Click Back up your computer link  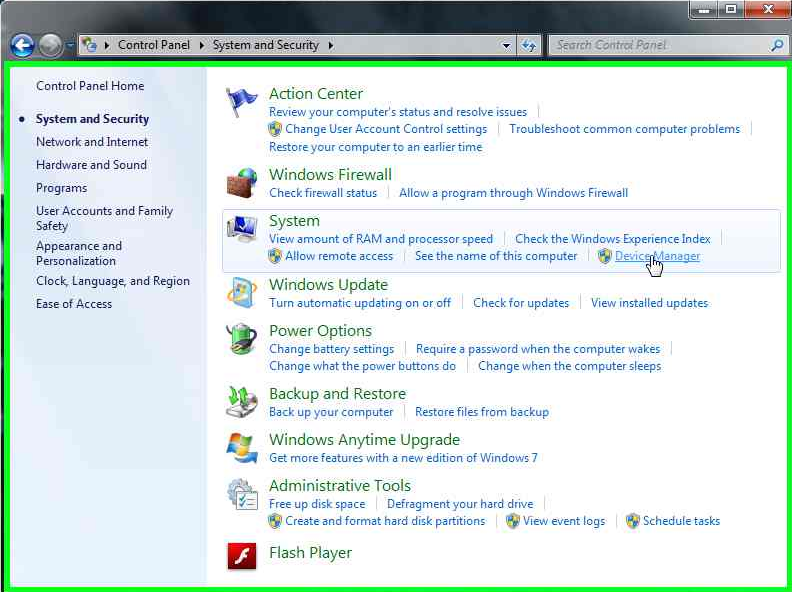point(331,412)
